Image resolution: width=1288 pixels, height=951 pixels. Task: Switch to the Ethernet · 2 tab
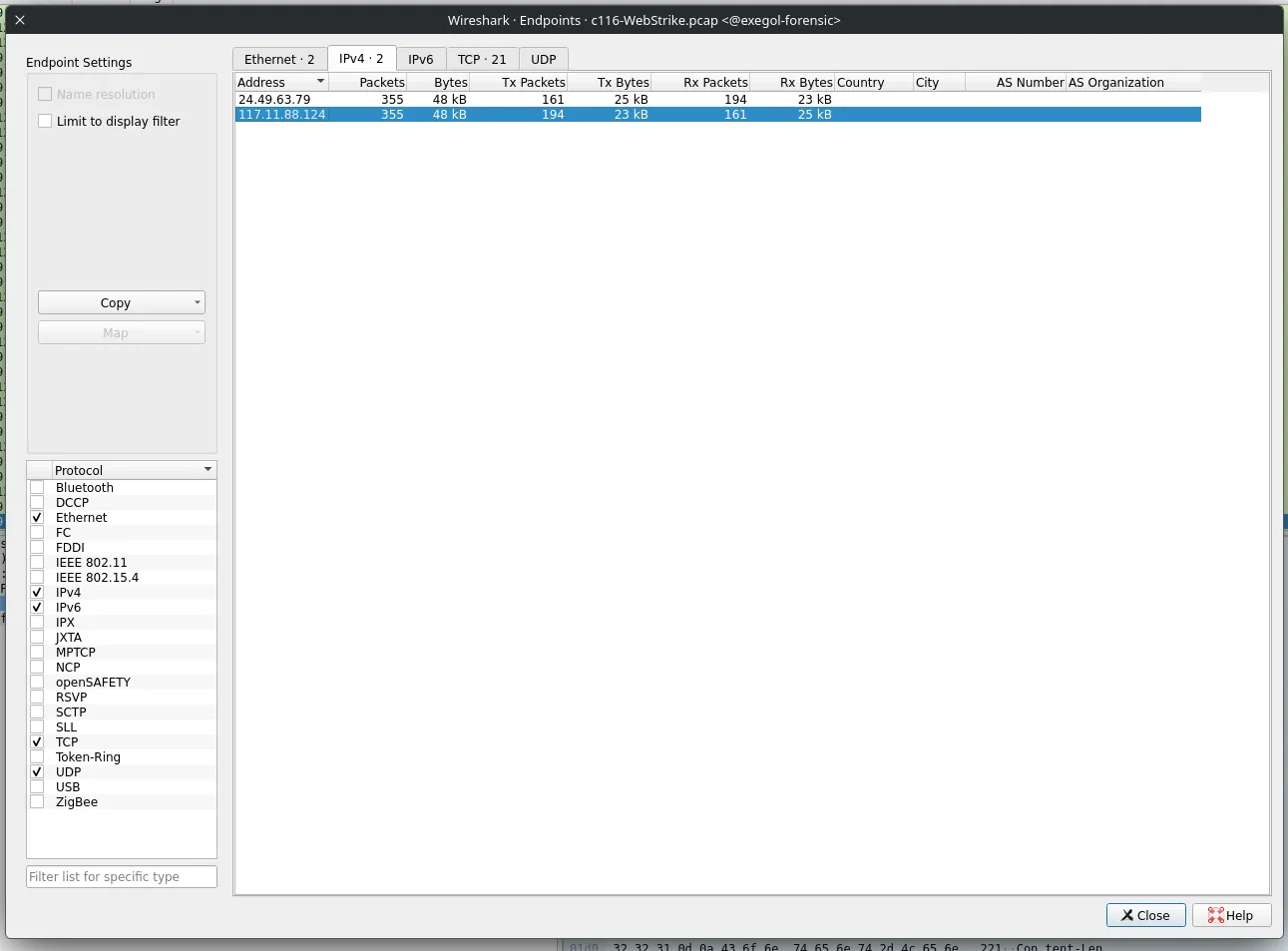(279, 59)
